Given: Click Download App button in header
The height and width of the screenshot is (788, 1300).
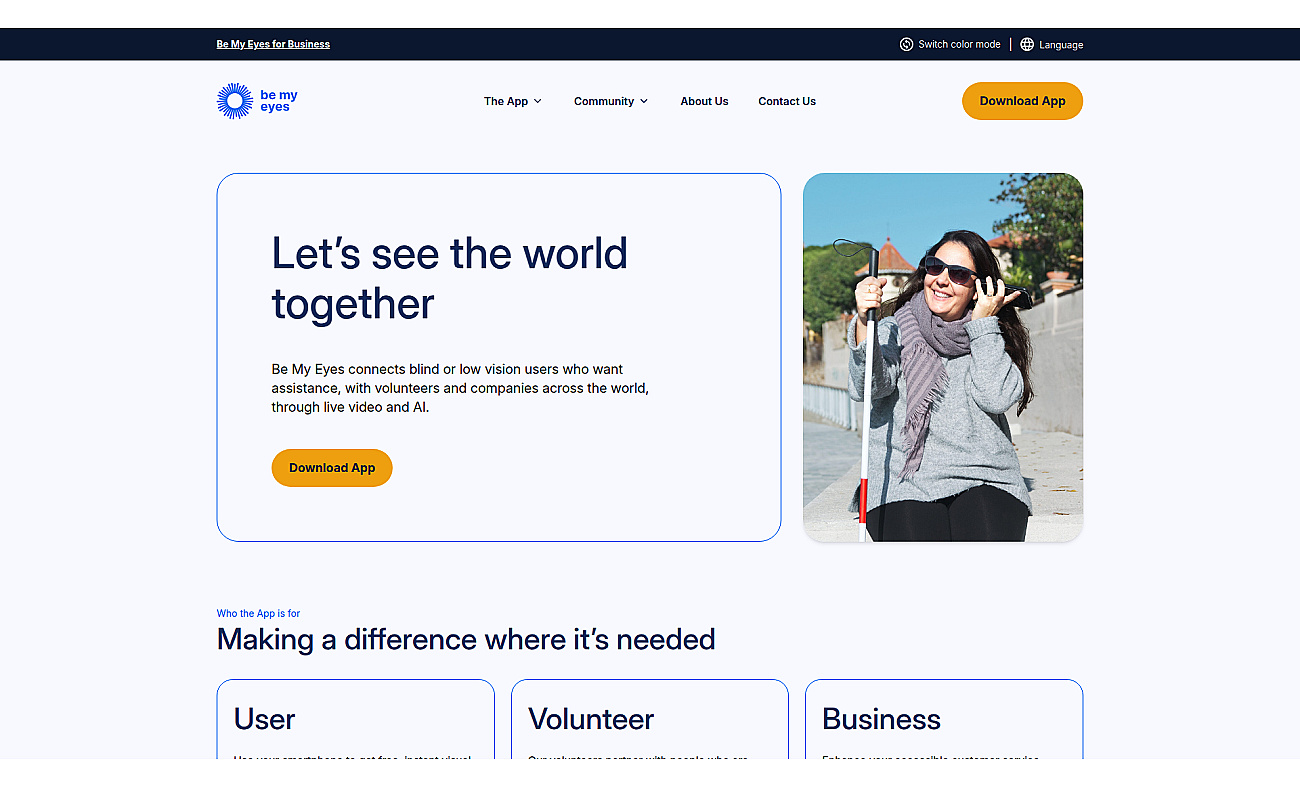Looking at the screenshot, I should click(x=1022, y=101).
